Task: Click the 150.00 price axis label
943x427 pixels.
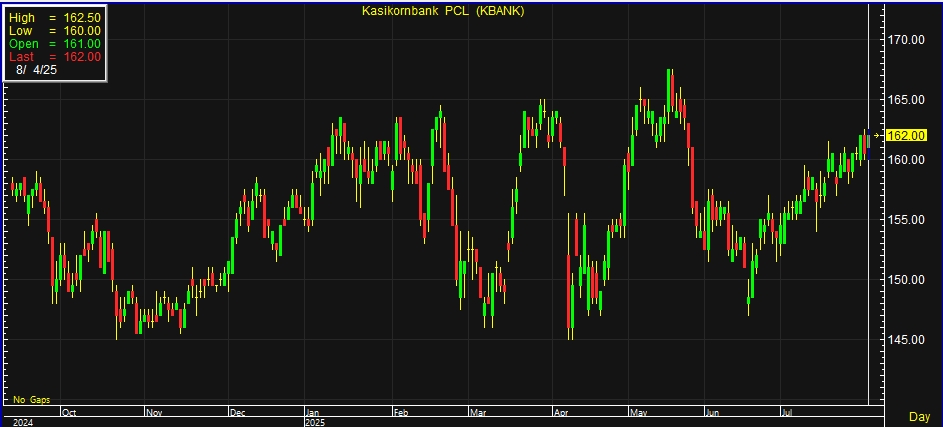Action: point(906,280)
